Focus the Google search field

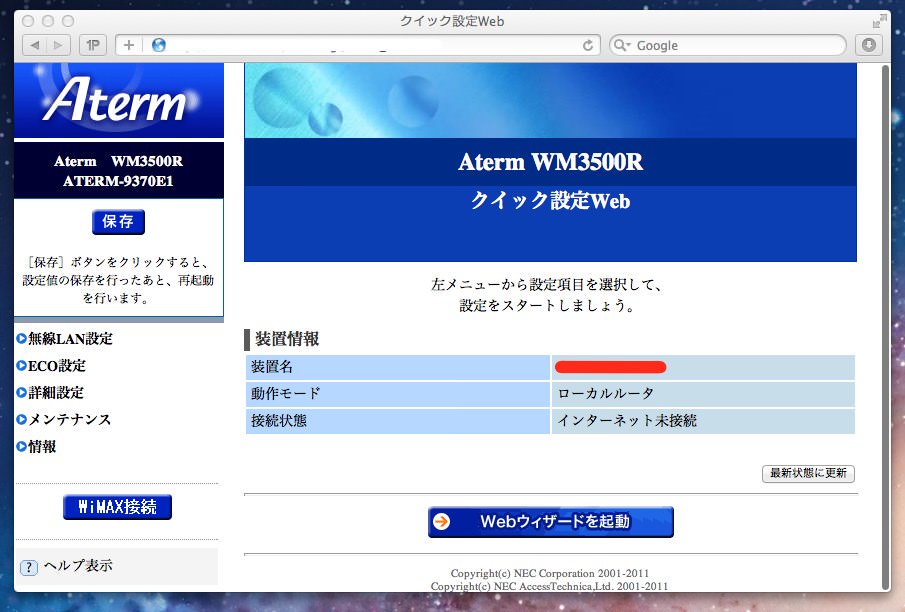(x=728, y=45)
